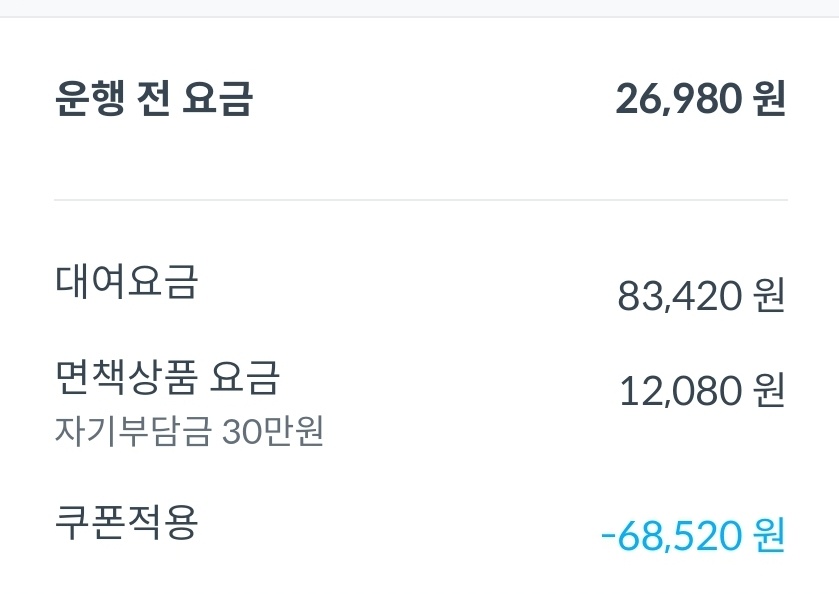839x594 pixels.
Task: Tap the 대여요금 label
Action: click(x=126, y=282)
